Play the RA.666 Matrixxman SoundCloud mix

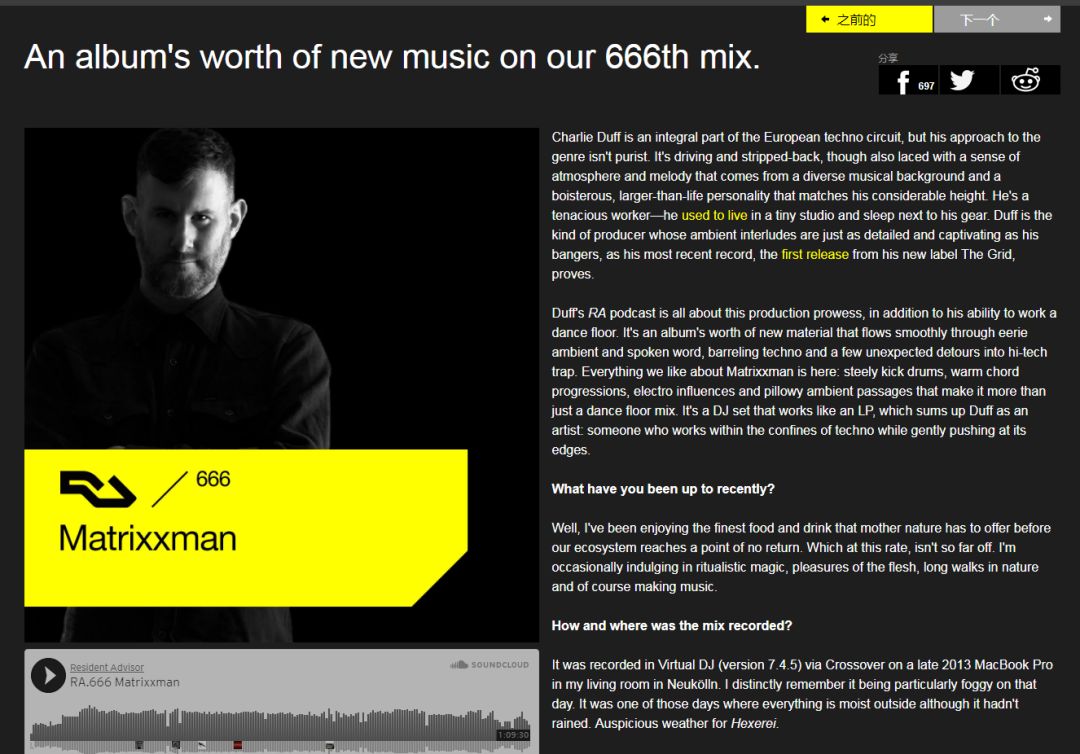coord(48,676)
